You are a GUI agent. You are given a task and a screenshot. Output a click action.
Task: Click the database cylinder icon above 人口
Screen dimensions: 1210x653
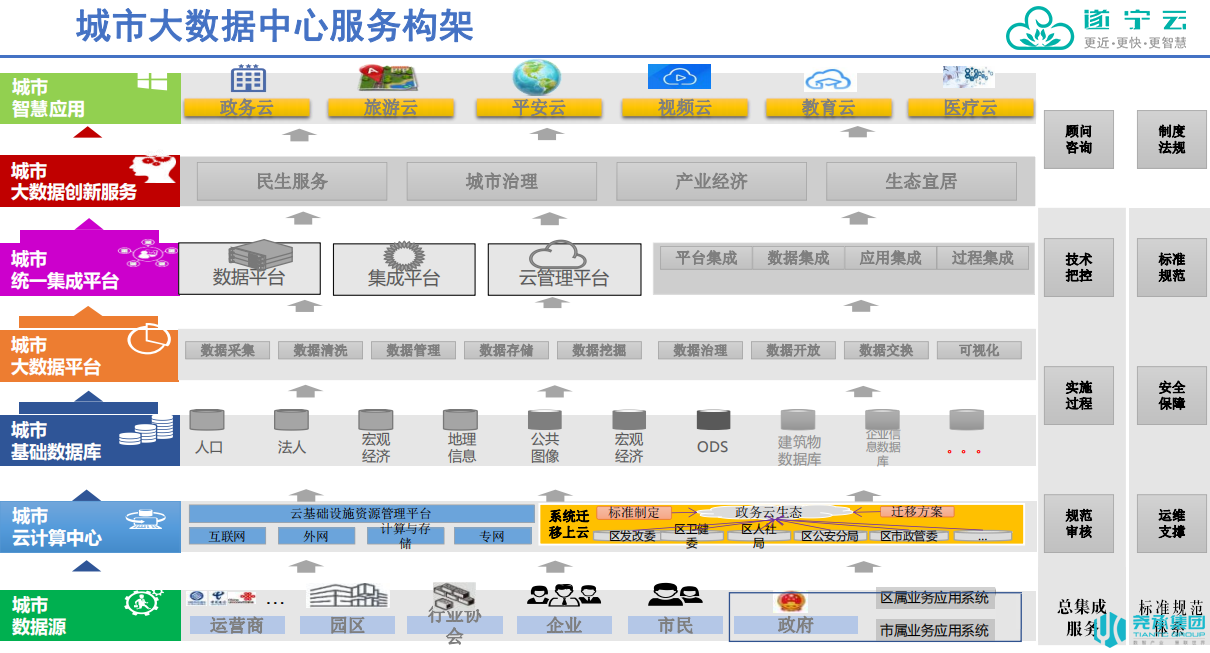click(207, 420)
